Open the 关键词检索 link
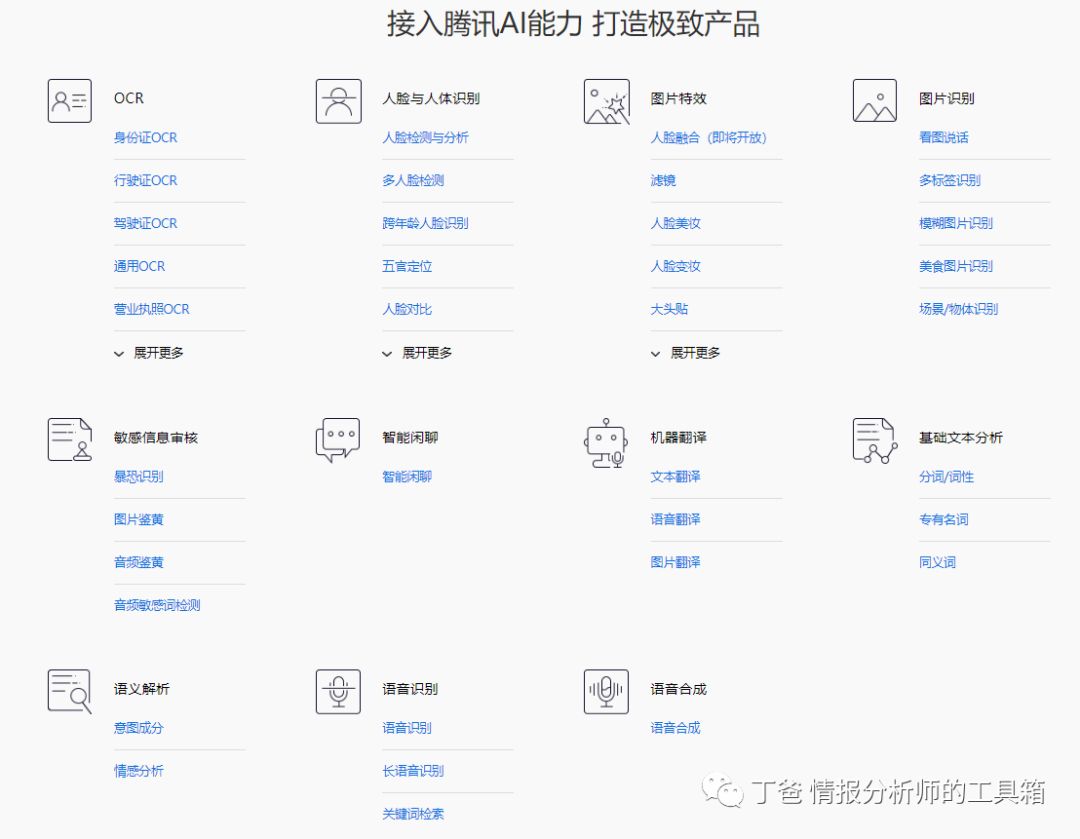The height and width of the screenshot is (839, 1080). [x=413, y=814]
